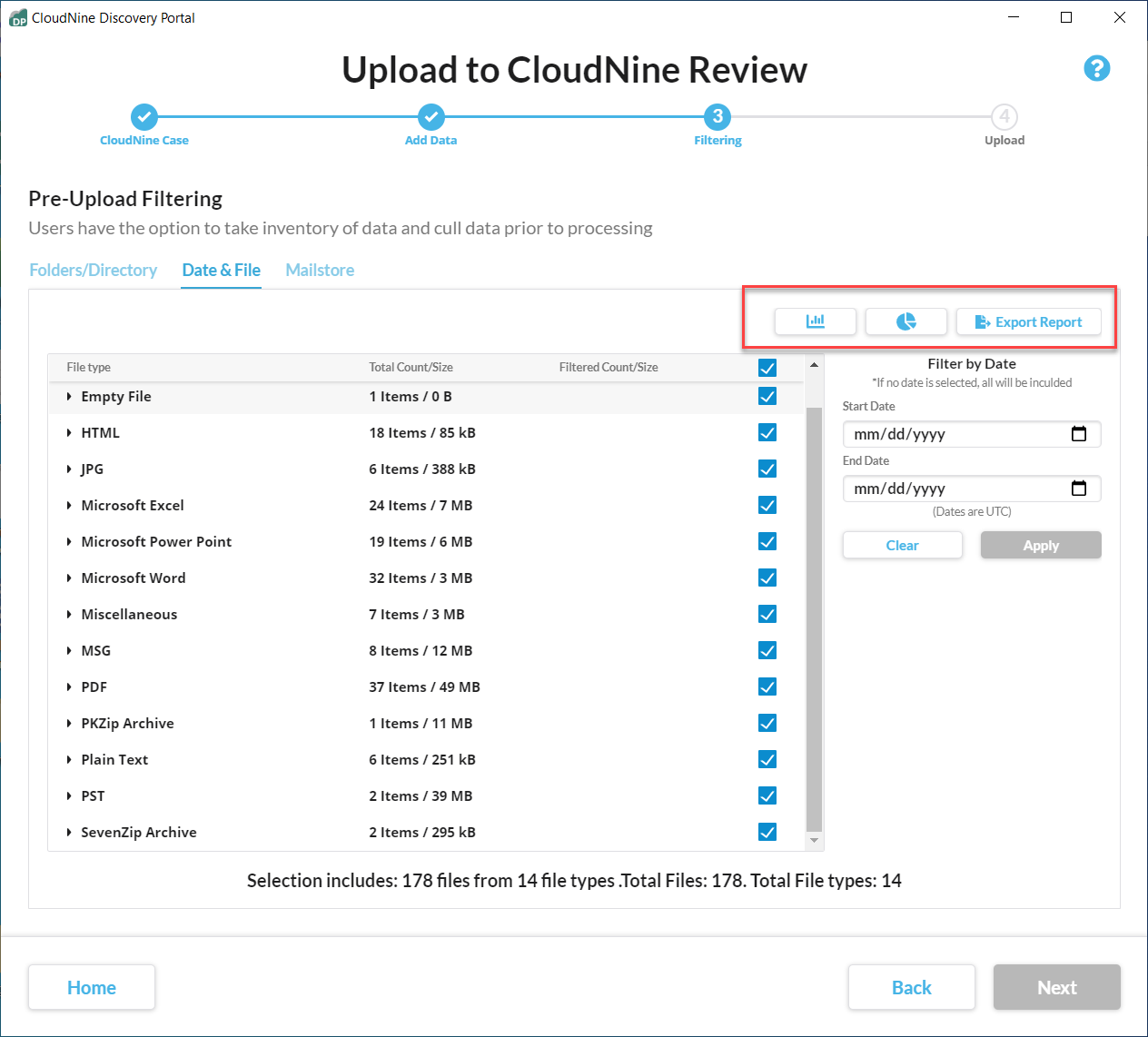1148x1037 pixels.
Task: Uncheck the Microsoft Power Point checkbox
Action: [x=767, y=541]
